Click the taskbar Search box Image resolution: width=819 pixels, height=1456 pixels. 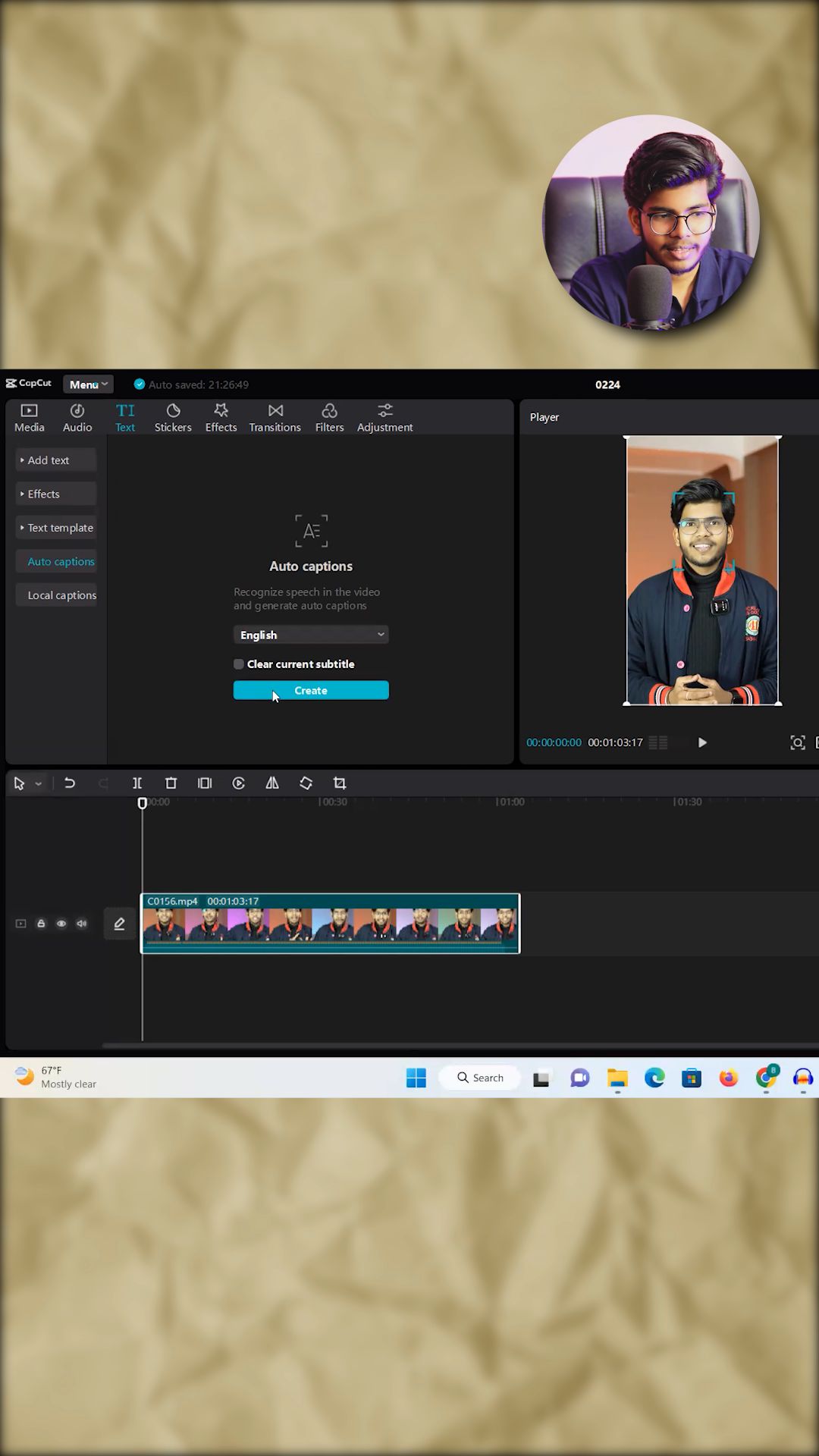pyautogui.click(x=480, y=1078)
